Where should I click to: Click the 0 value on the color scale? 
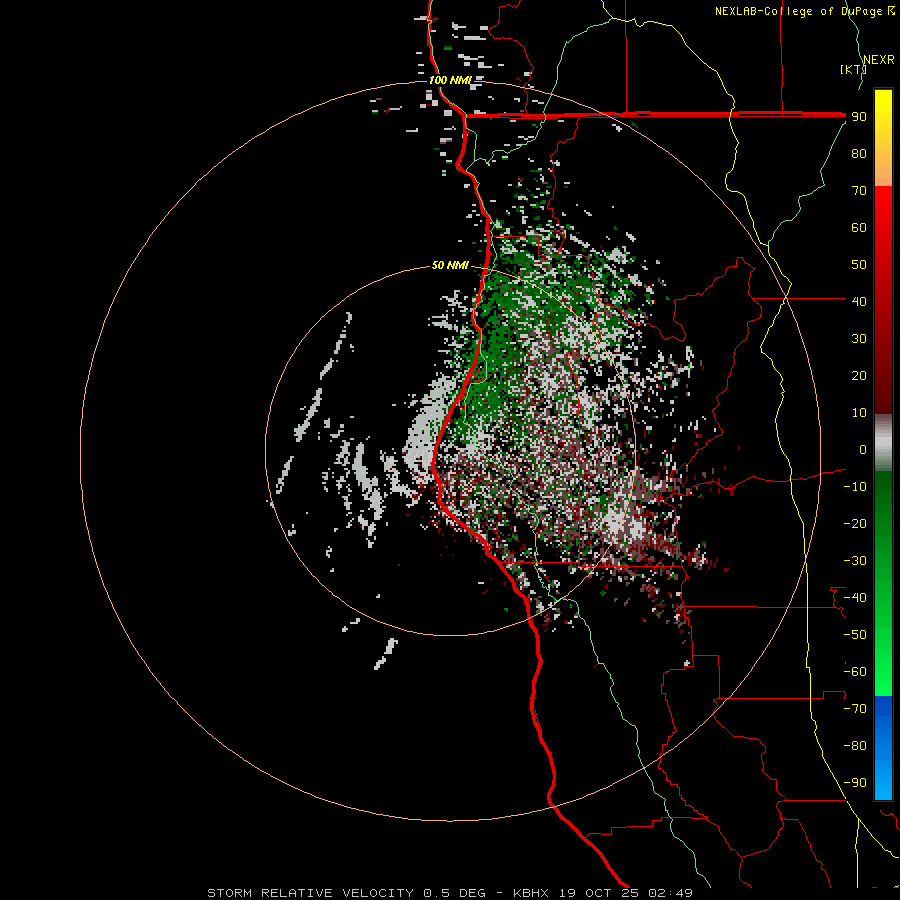863,449
